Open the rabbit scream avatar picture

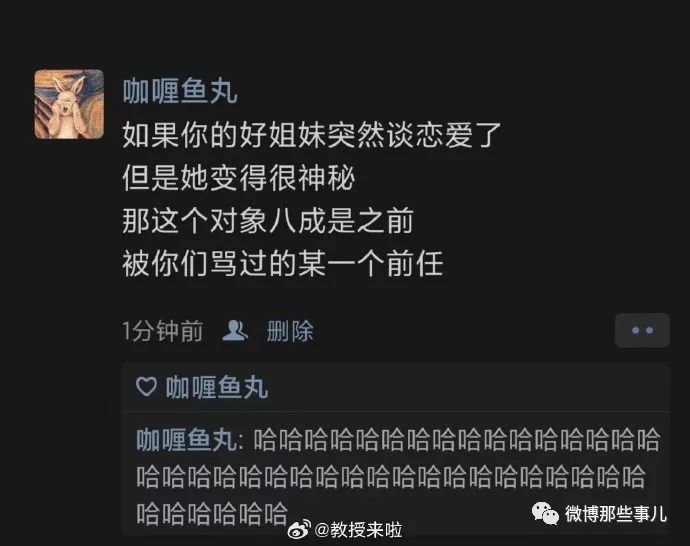click(69, 104)
